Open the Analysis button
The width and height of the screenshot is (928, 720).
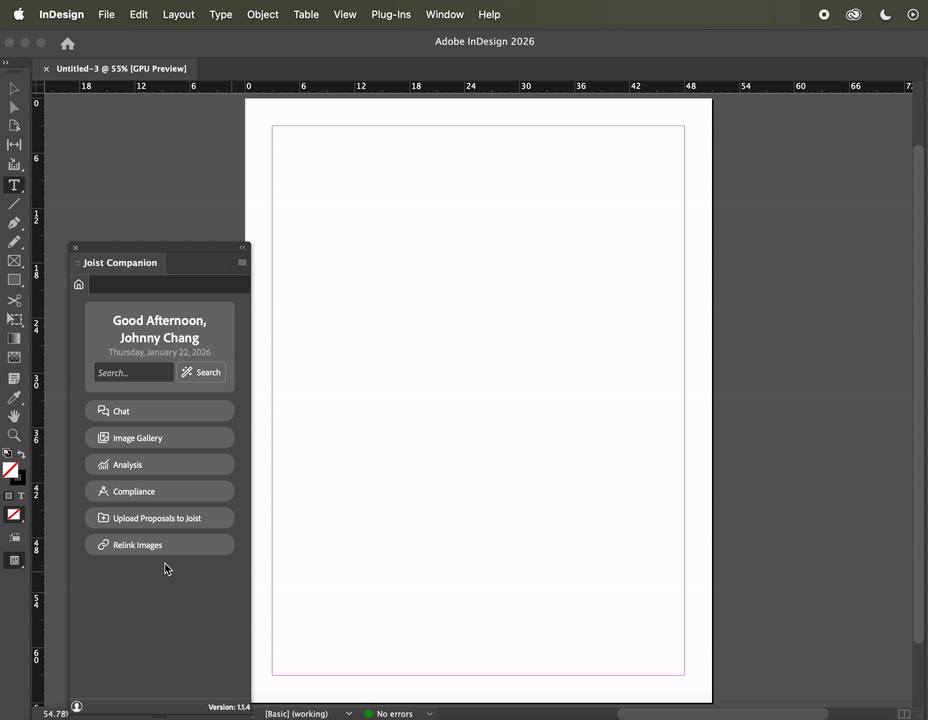160,464
